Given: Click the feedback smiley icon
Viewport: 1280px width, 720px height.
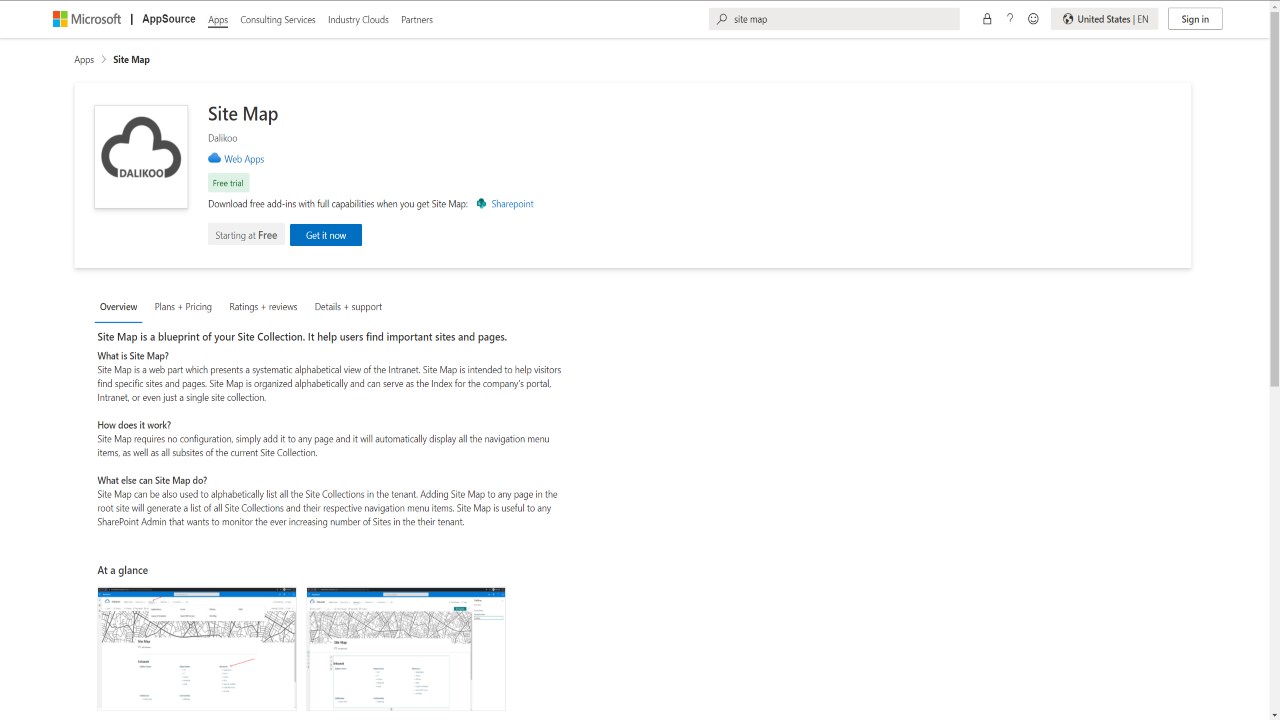Looking at the screenshot, I should 1033,19.
